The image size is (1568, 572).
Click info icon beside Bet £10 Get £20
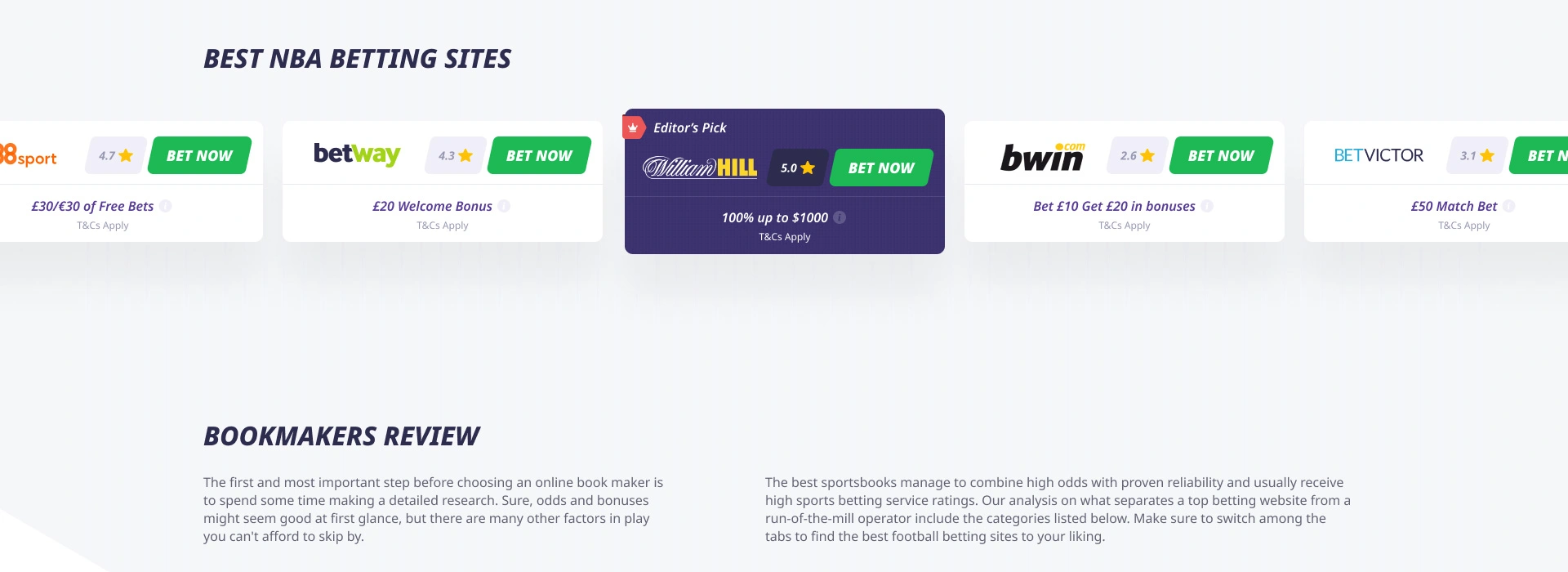coord(1207,206)
